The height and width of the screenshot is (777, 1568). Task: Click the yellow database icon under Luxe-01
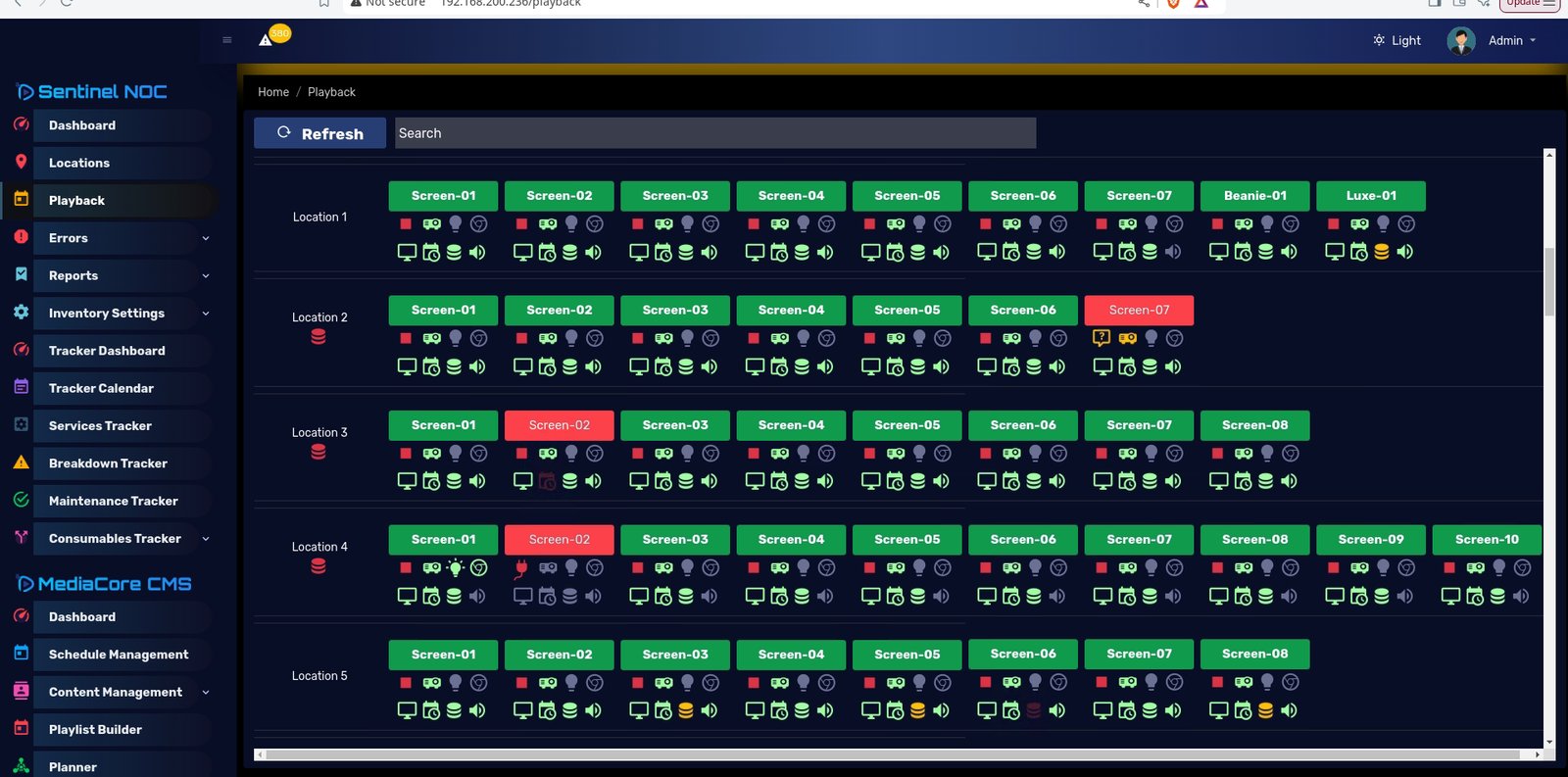(1382, 252)
